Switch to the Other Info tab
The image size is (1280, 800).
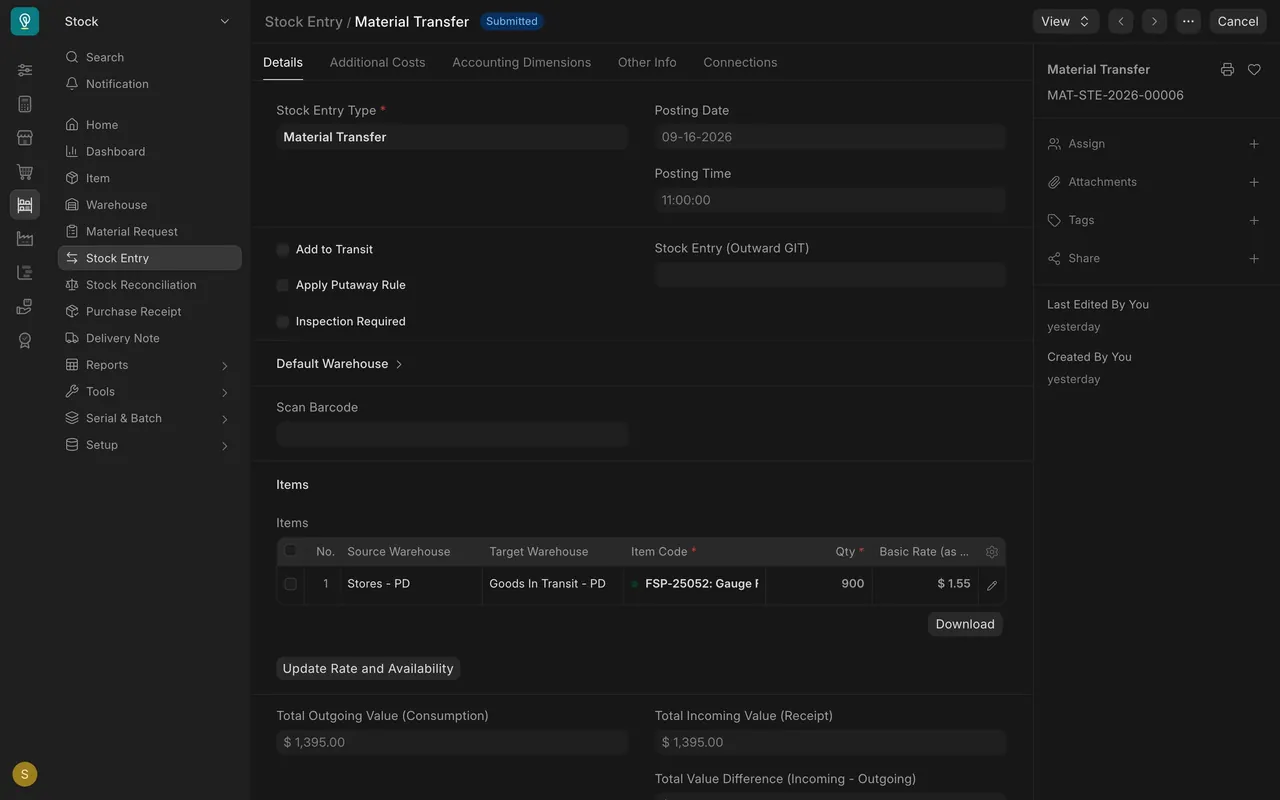647,62
